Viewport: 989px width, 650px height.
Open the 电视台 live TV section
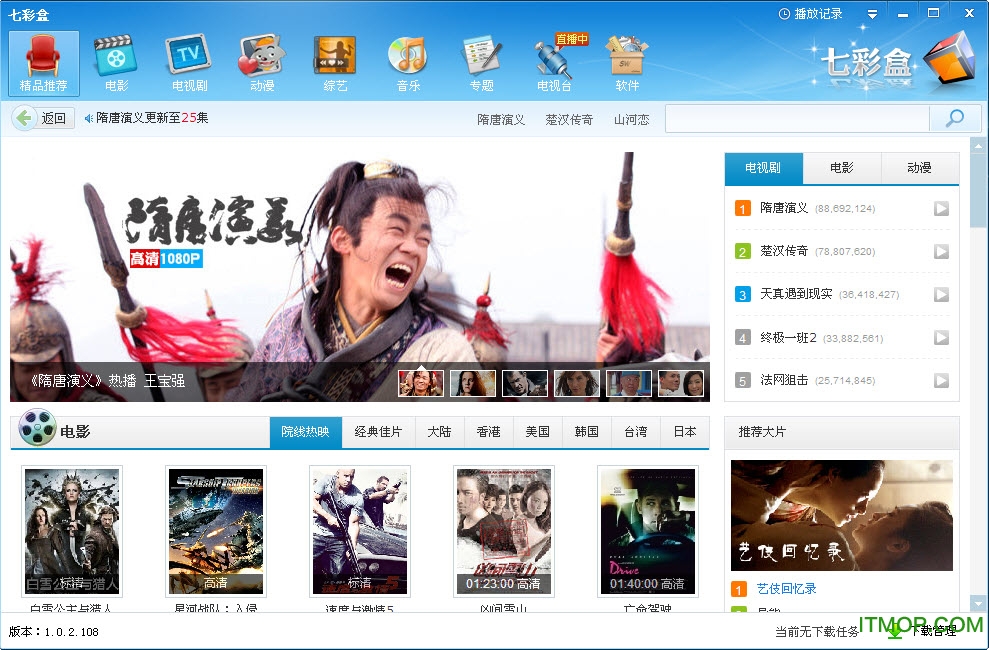click(555, 63)
